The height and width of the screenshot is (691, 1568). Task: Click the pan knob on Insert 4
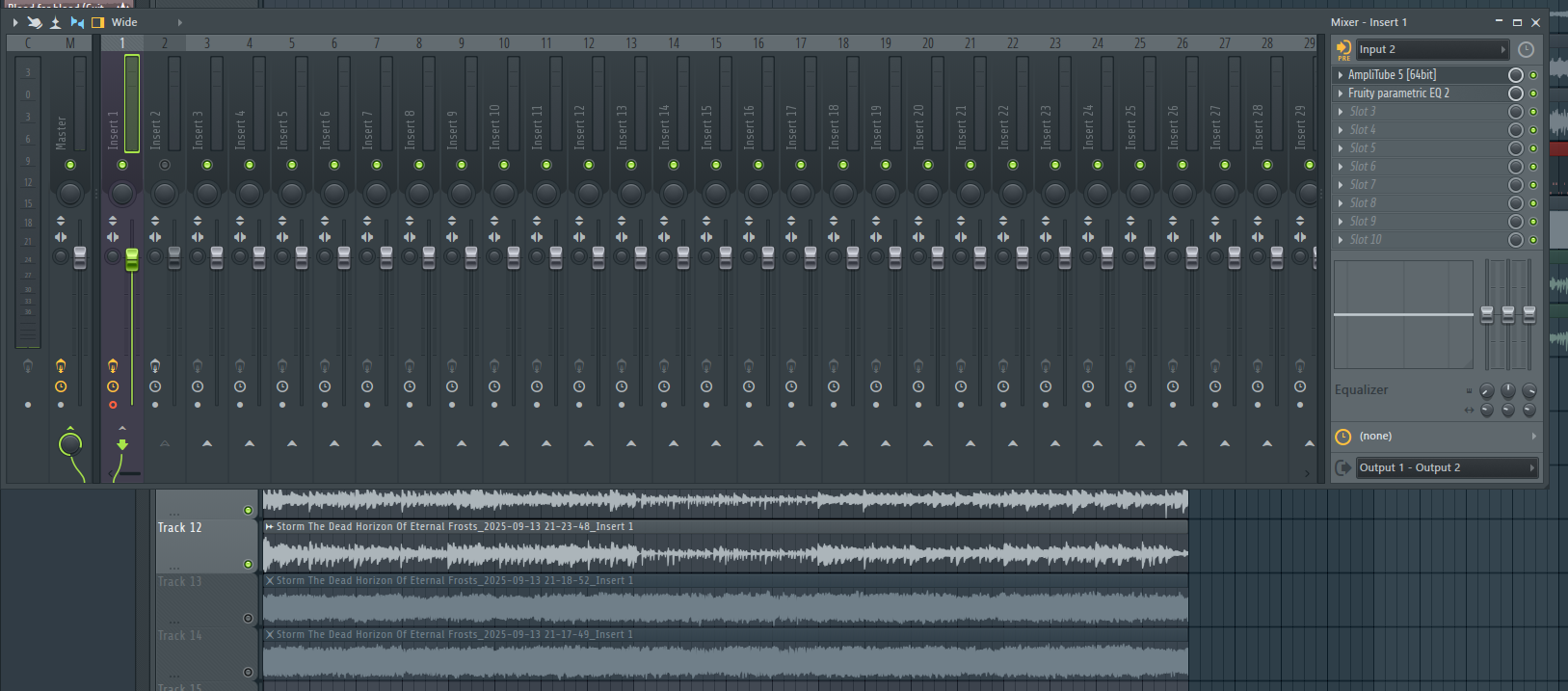250,194
